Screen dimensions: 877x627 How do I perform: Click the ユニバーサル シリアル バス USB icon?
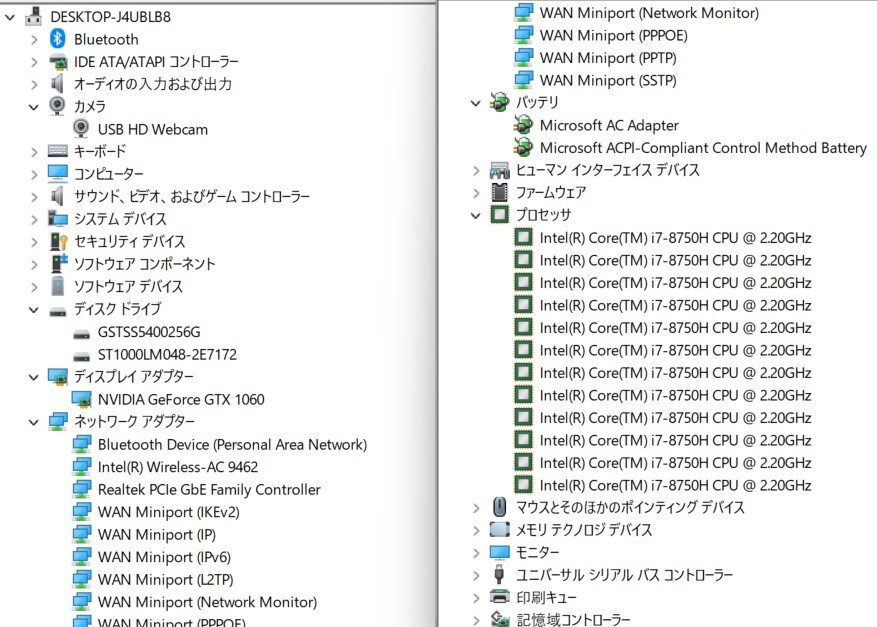(x=499, y=574)
